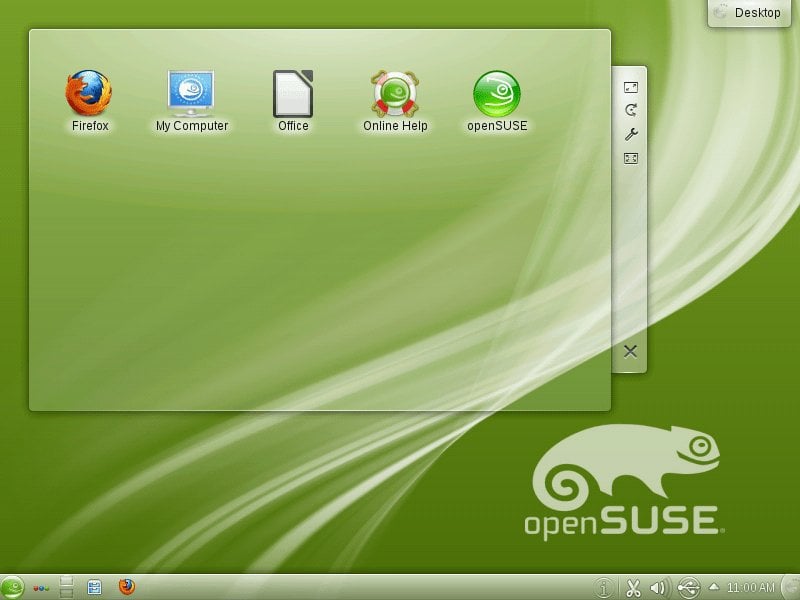Click the show desktop panel icon
This screenshot has height=600, width=800.
95,587
